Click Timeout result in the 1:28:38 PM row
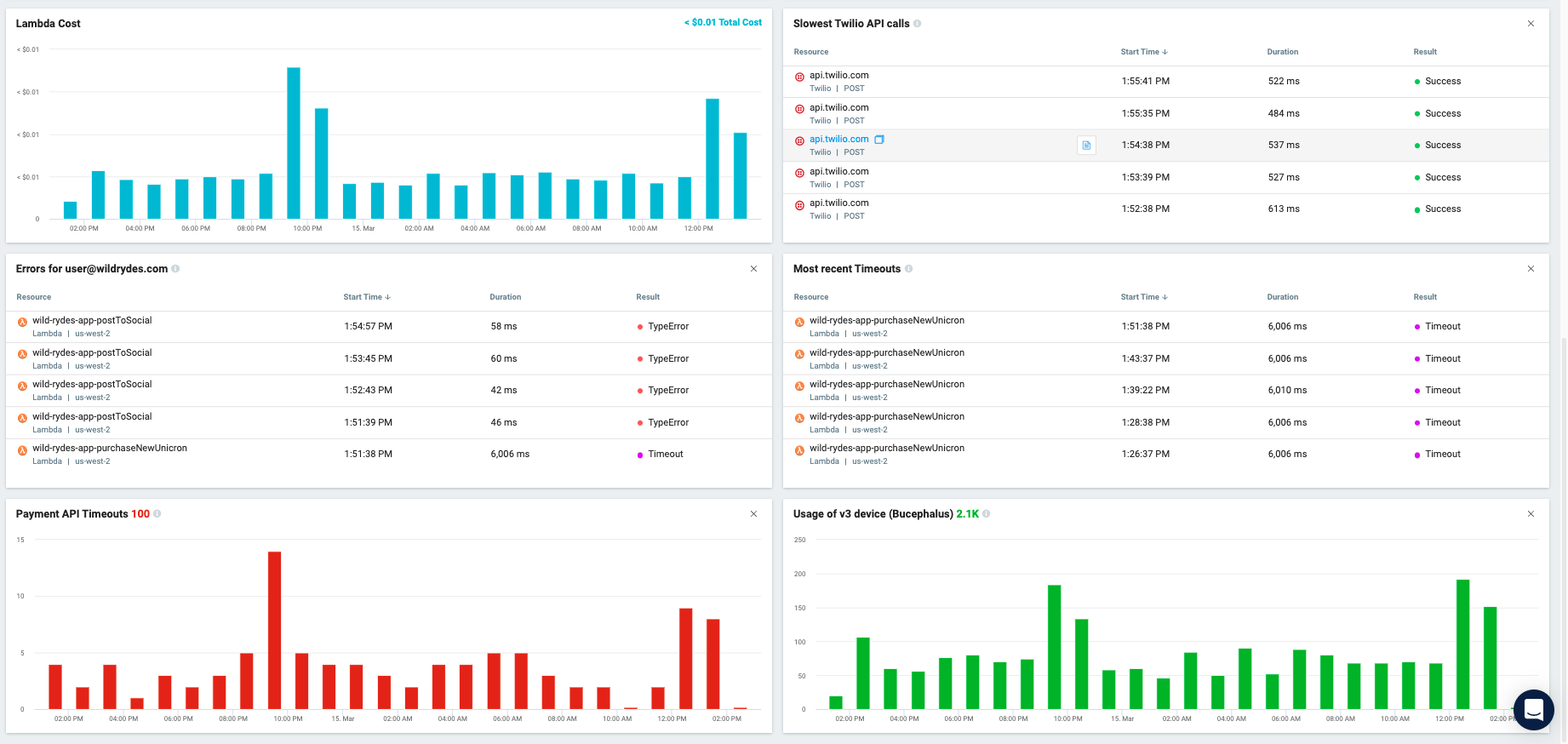This screenshot has width=1568, height=744. coord(1438,423)
